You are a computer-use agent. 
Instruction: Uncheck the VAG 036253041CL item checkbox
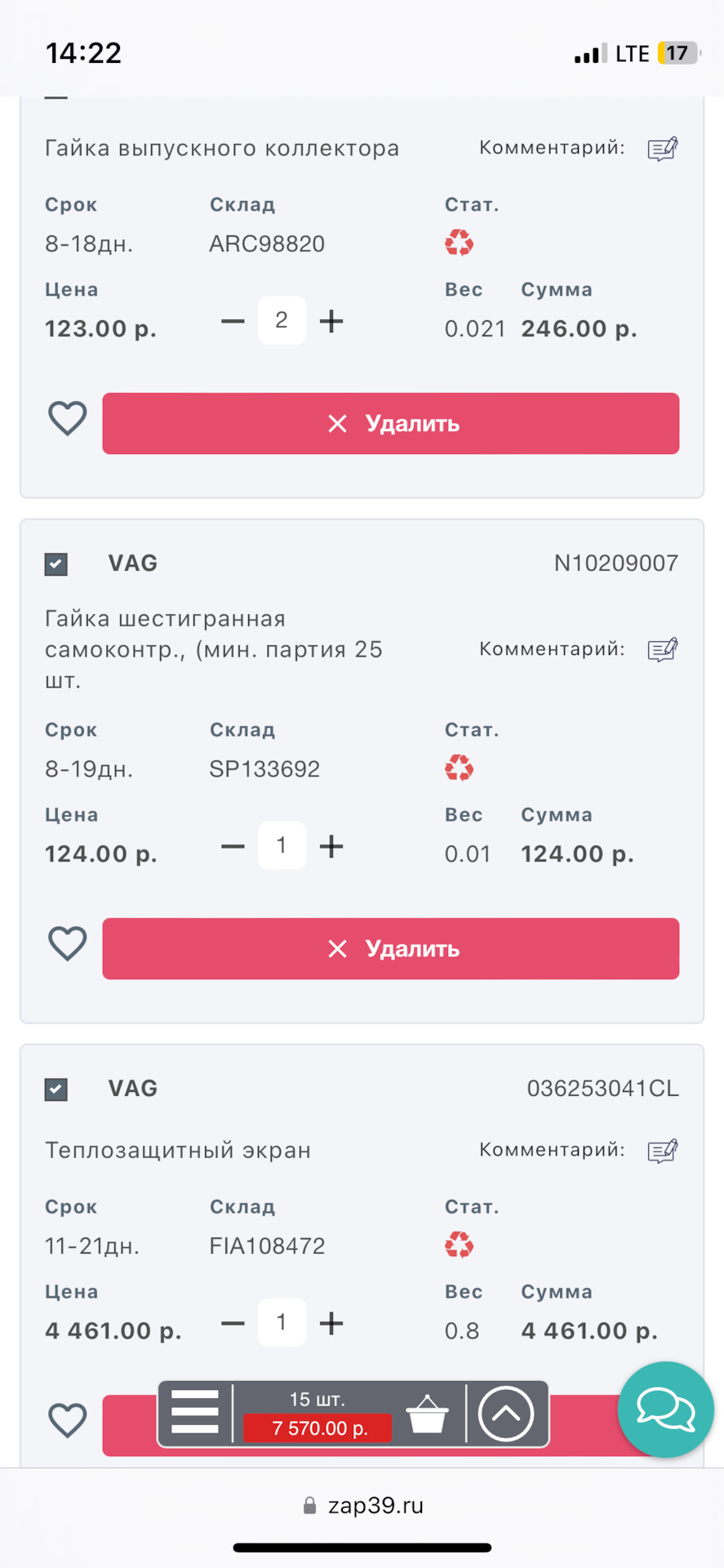tap(56, 1089)
